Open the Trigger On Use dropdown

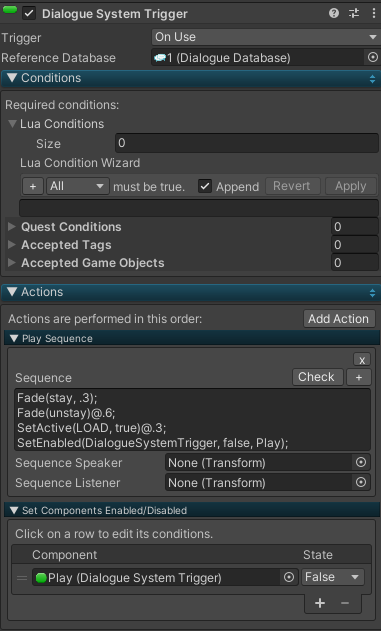coord(266,37)
